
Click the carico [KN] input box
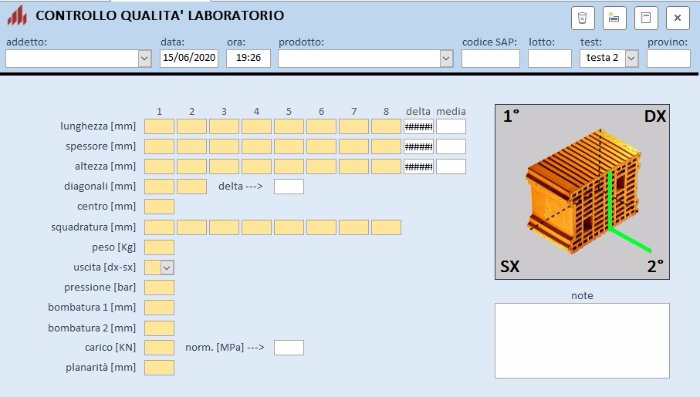tap(159, 347)
